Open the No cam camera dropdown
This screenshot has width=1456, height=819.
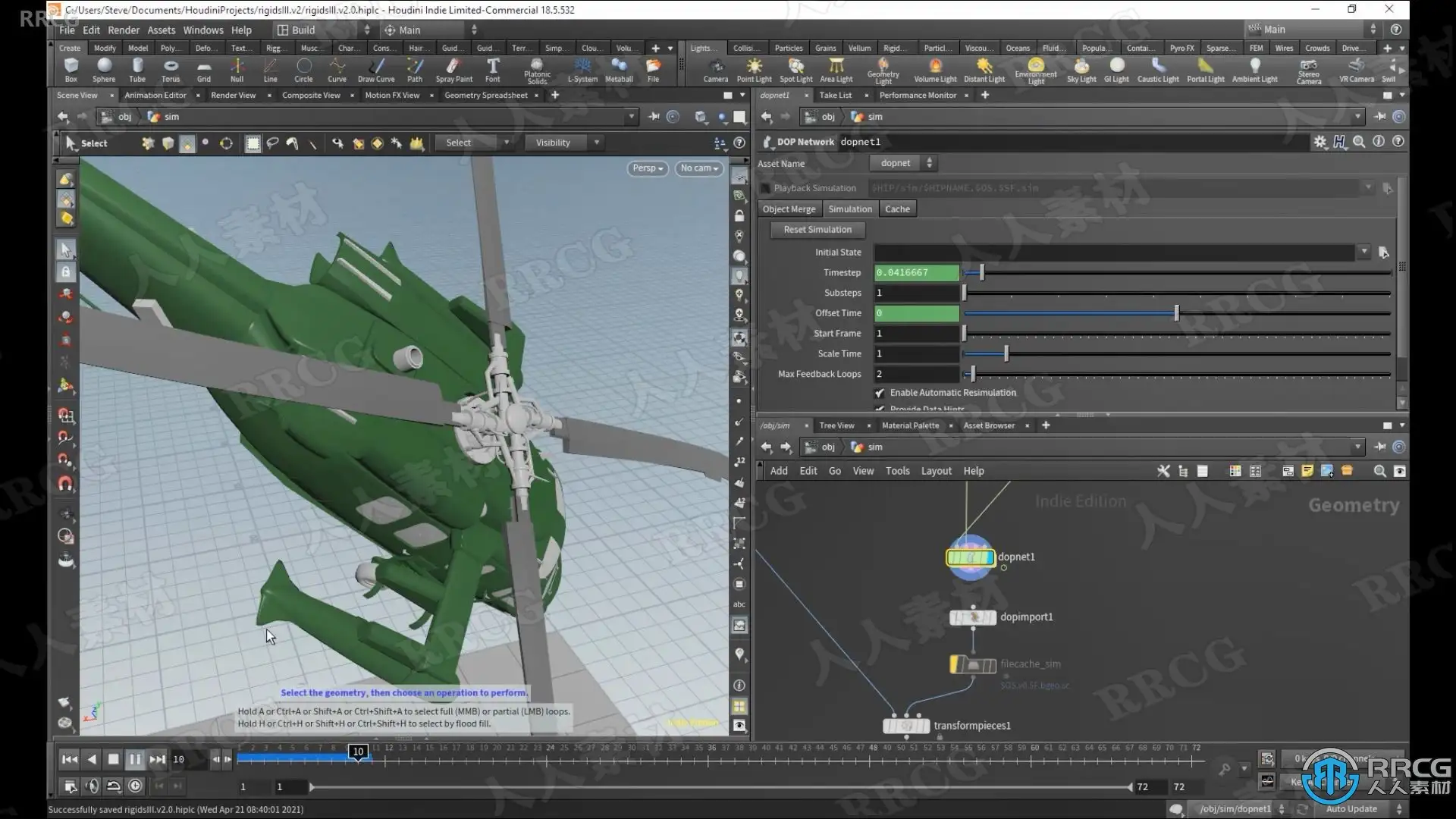pyautogui.click(x=698, y=168)
